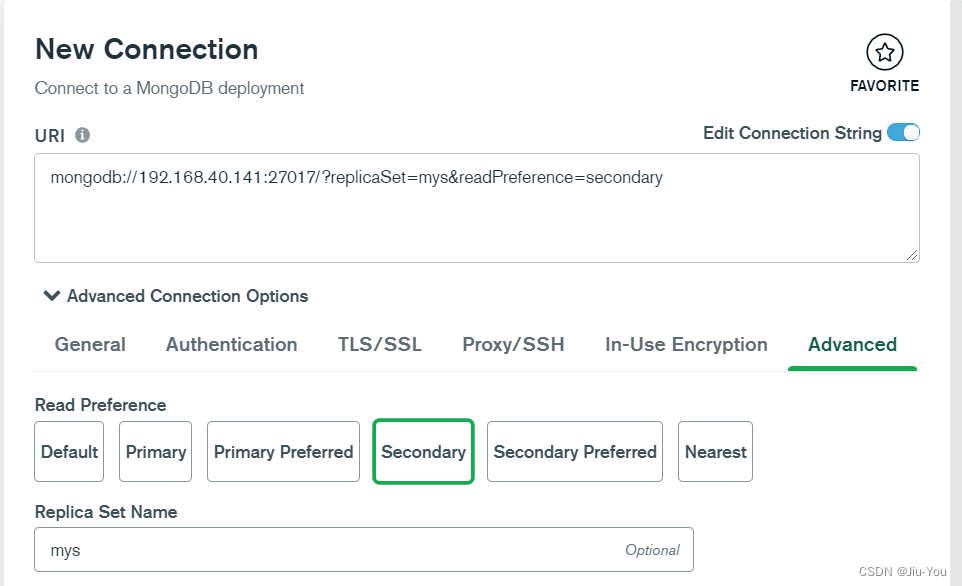
Task: Switch to the General tab
Action: [x=90, y=345]
